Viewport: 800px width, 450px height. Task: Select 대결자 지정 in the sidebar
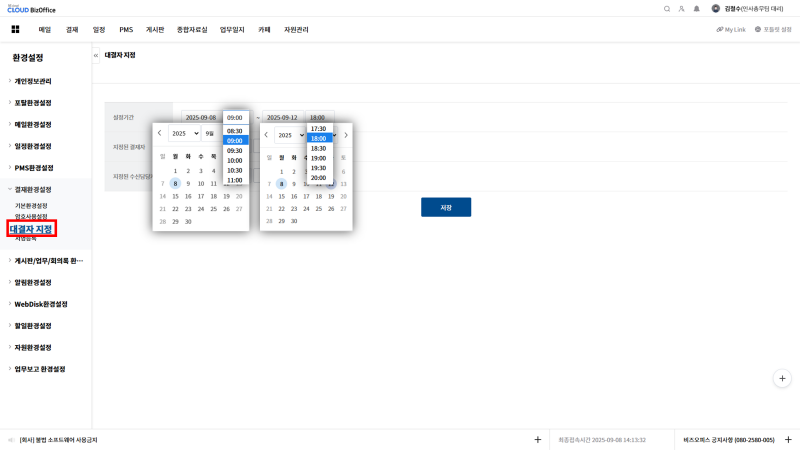click(x=30, y=230)
